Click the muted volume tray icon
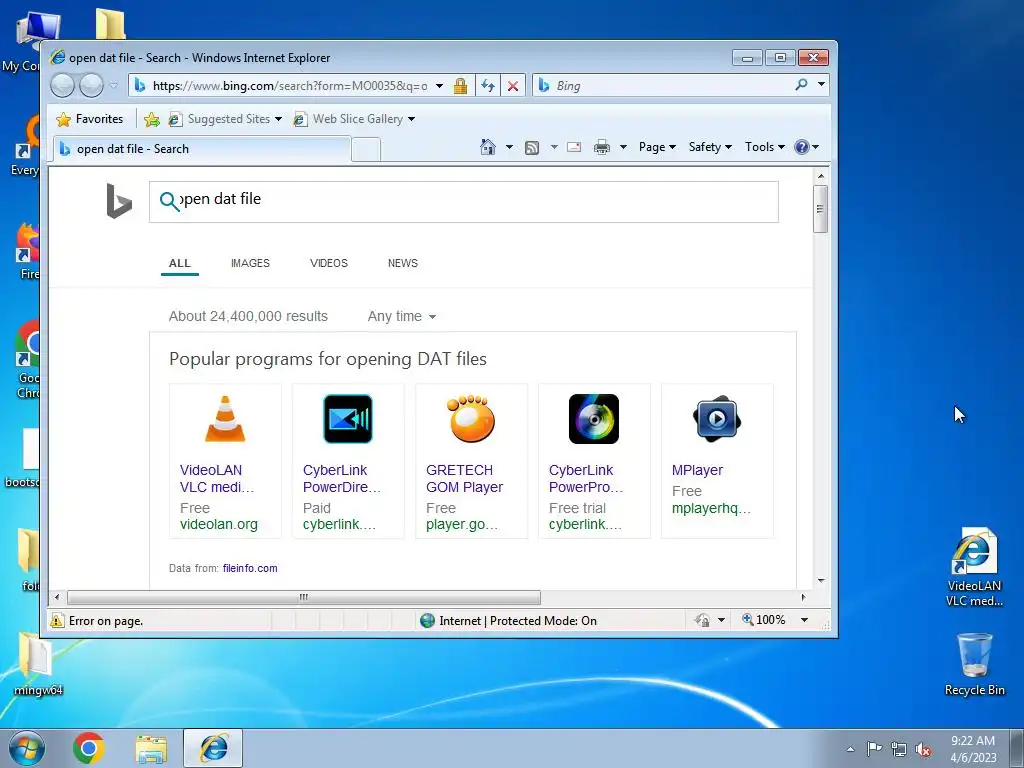This screenshot has width=1024, height=768. pos(923,750)
